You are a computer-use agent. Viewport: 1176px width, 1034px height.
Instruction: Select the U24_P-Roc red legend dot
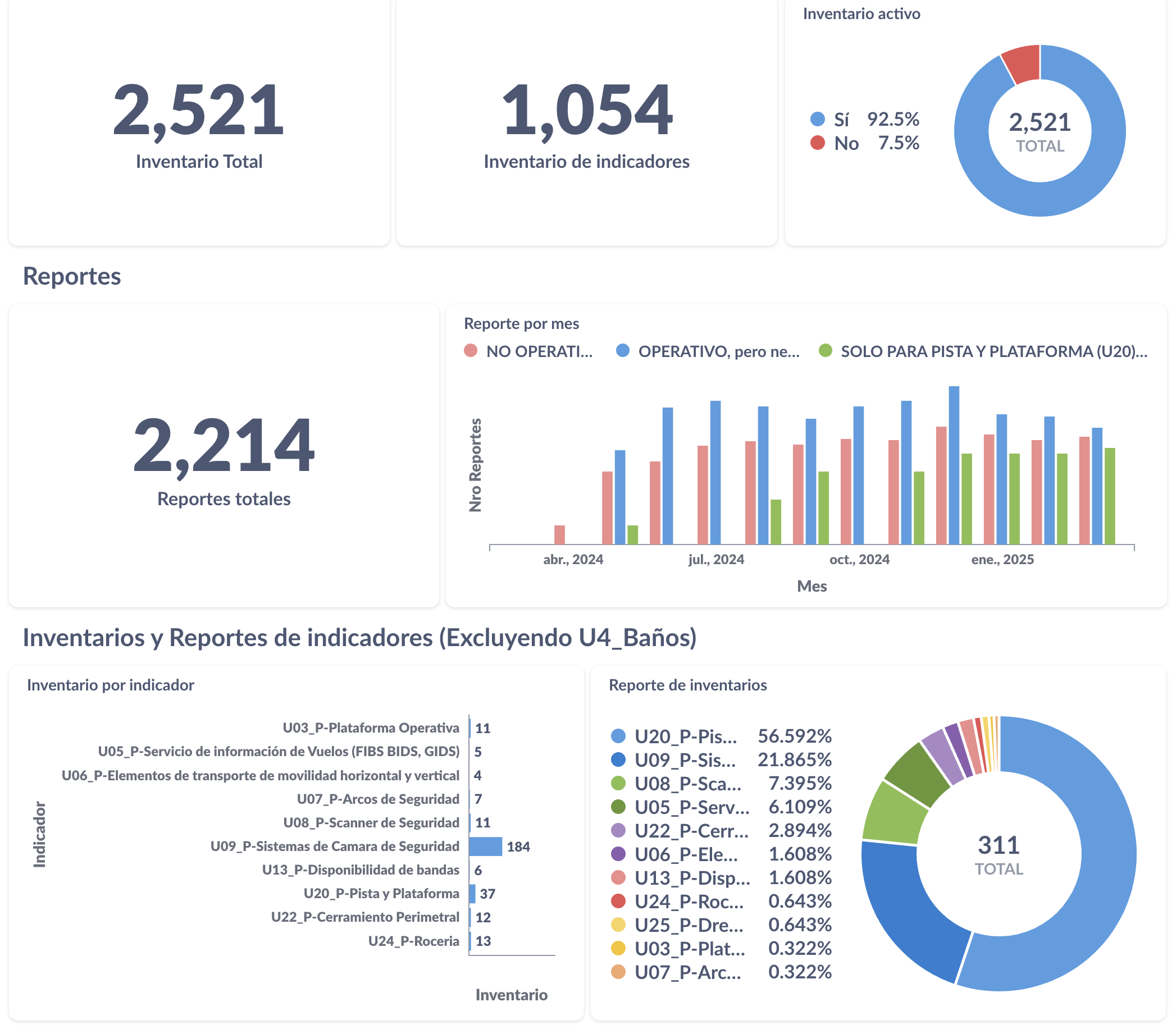(x=618, y=901)
